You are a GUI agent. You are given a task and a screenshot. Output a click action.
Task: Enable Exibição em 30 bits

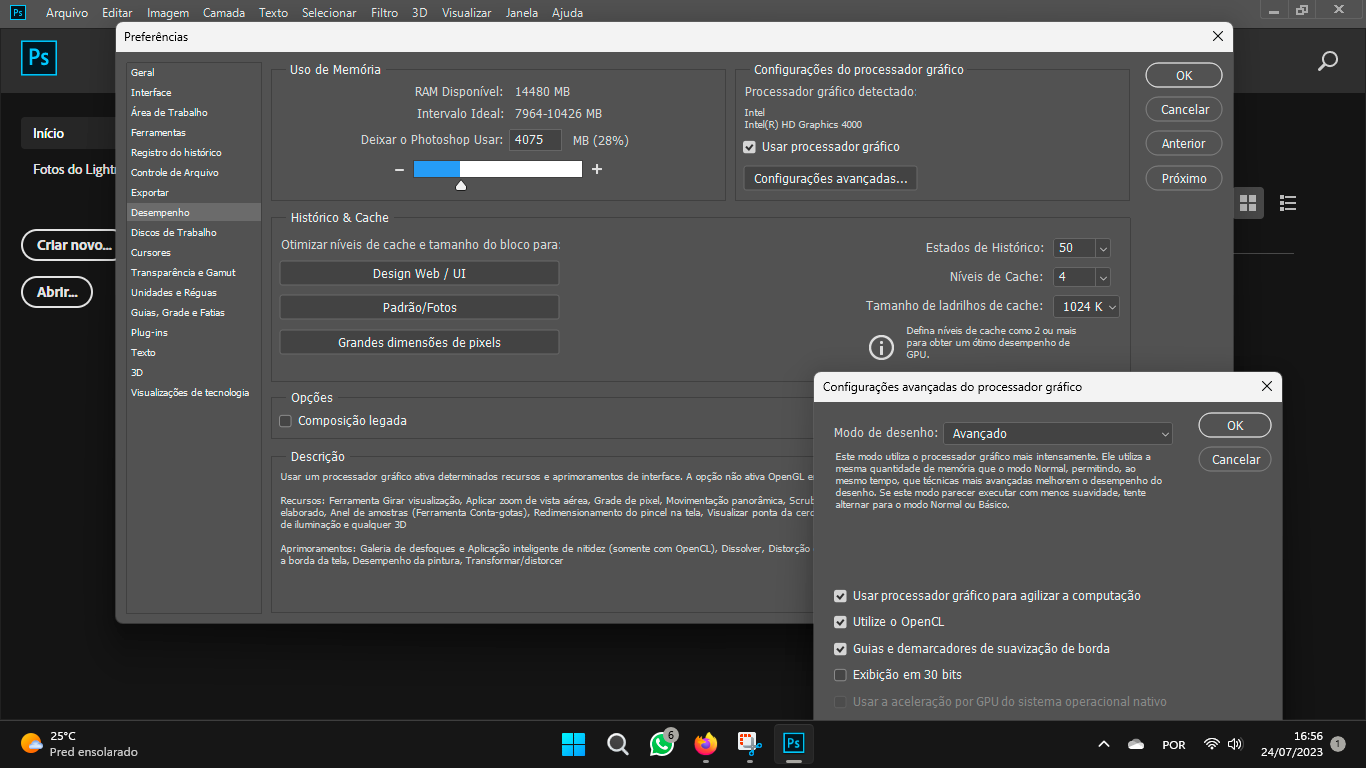click(840, 675)
